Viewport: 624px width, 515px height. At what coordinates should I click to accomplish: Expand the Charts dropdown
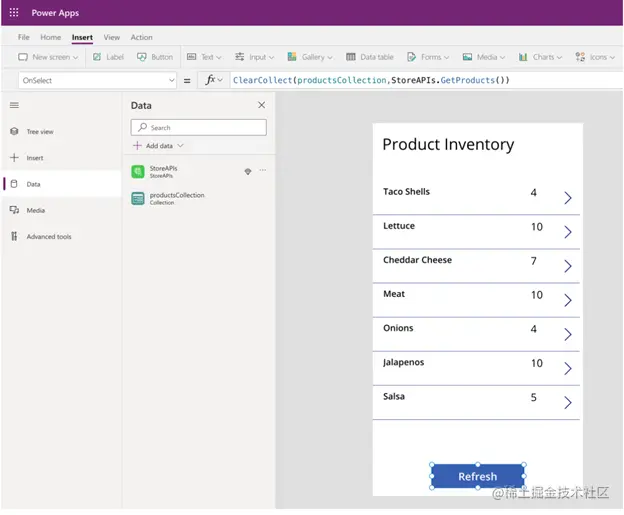[540, 57]
